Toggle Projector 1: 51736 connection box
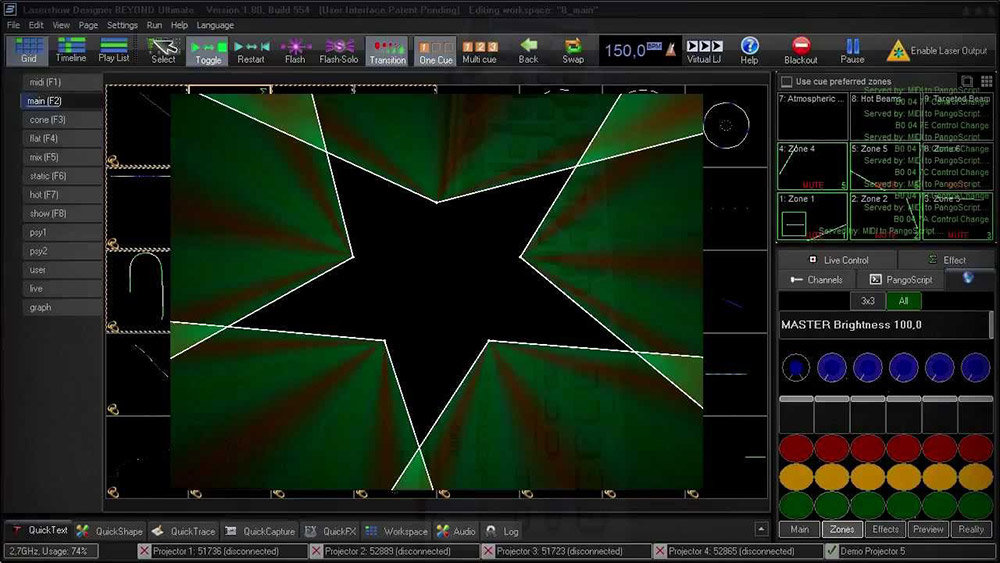The image size is (1000, 563). click(x=145, y=551)
